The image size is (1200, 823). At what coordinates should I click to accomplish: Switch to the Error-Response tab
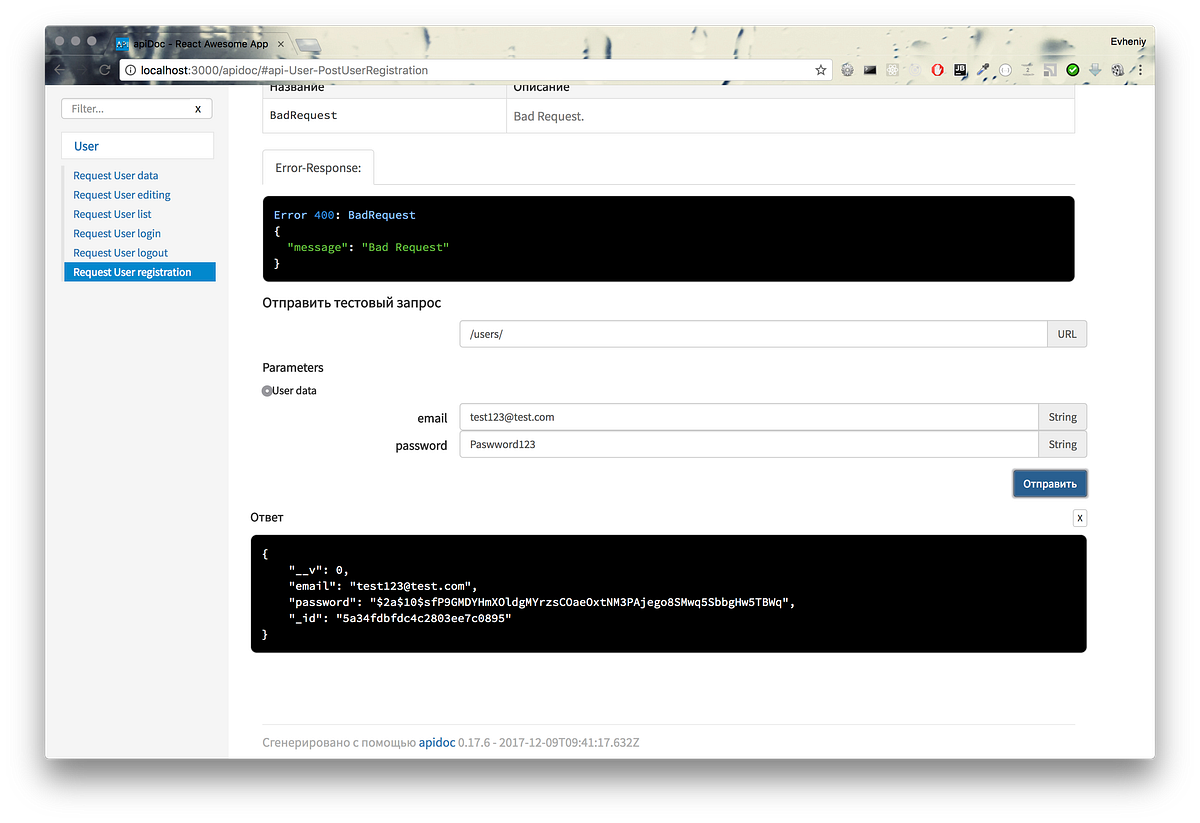coord(318,167)
